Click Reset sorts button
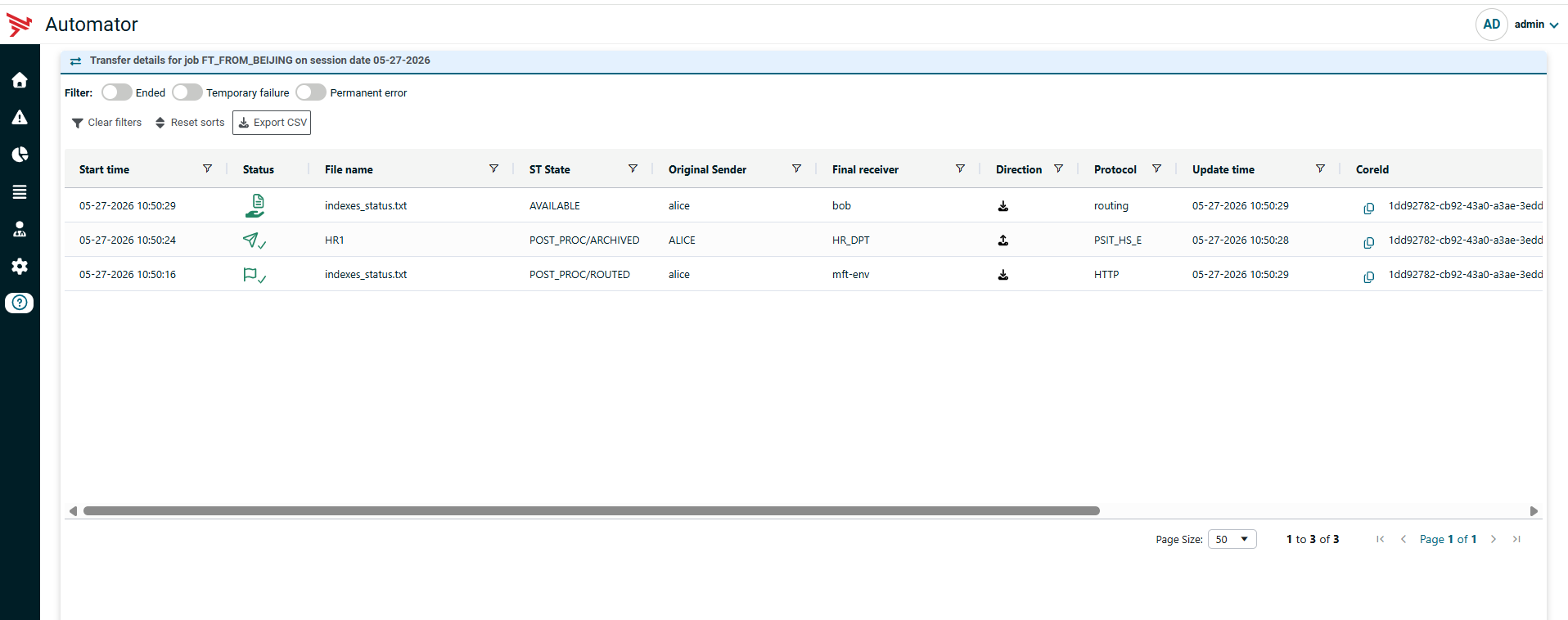Image resolution: width=1568 pixels, height=620 pixels. [190, 123]
